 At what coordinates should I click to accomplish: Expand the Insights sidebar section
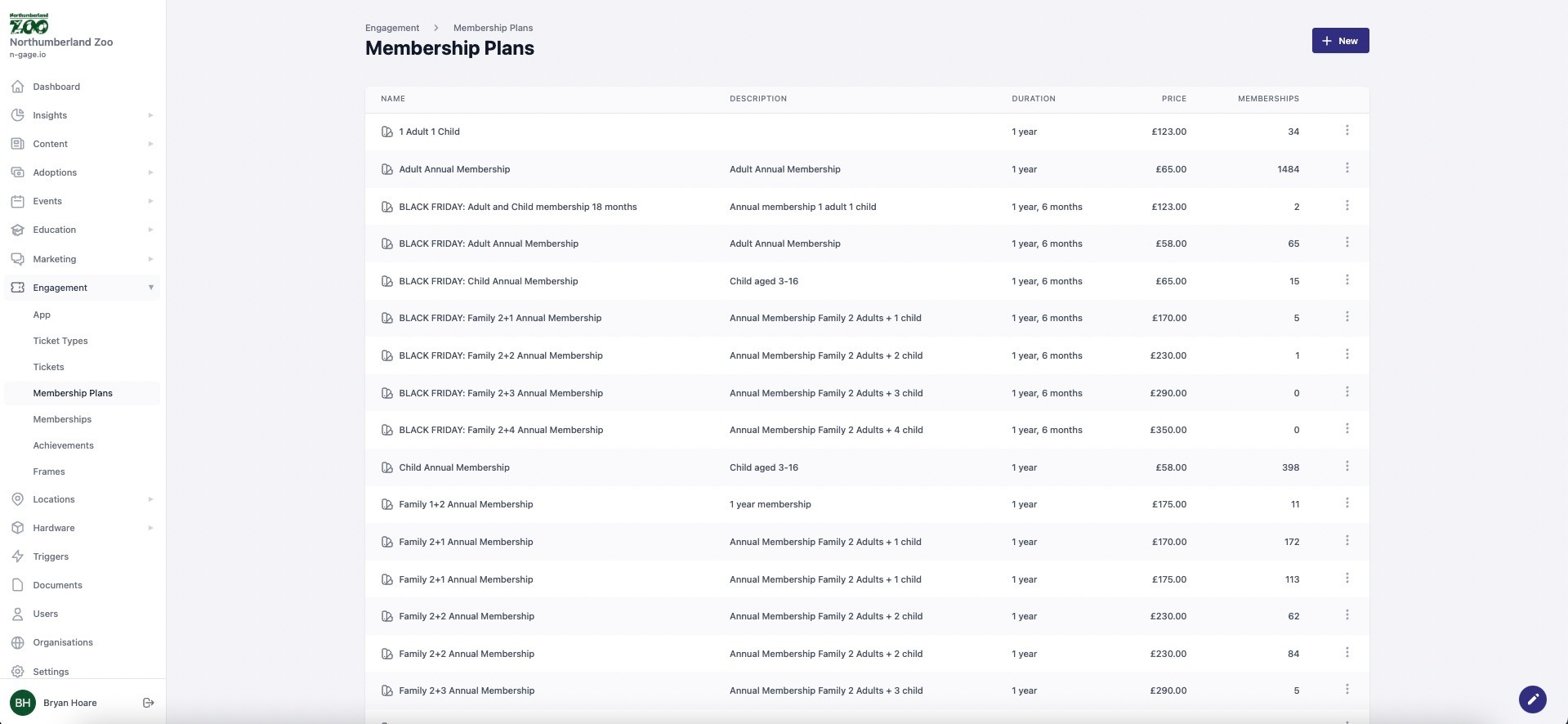coord(150,115)
